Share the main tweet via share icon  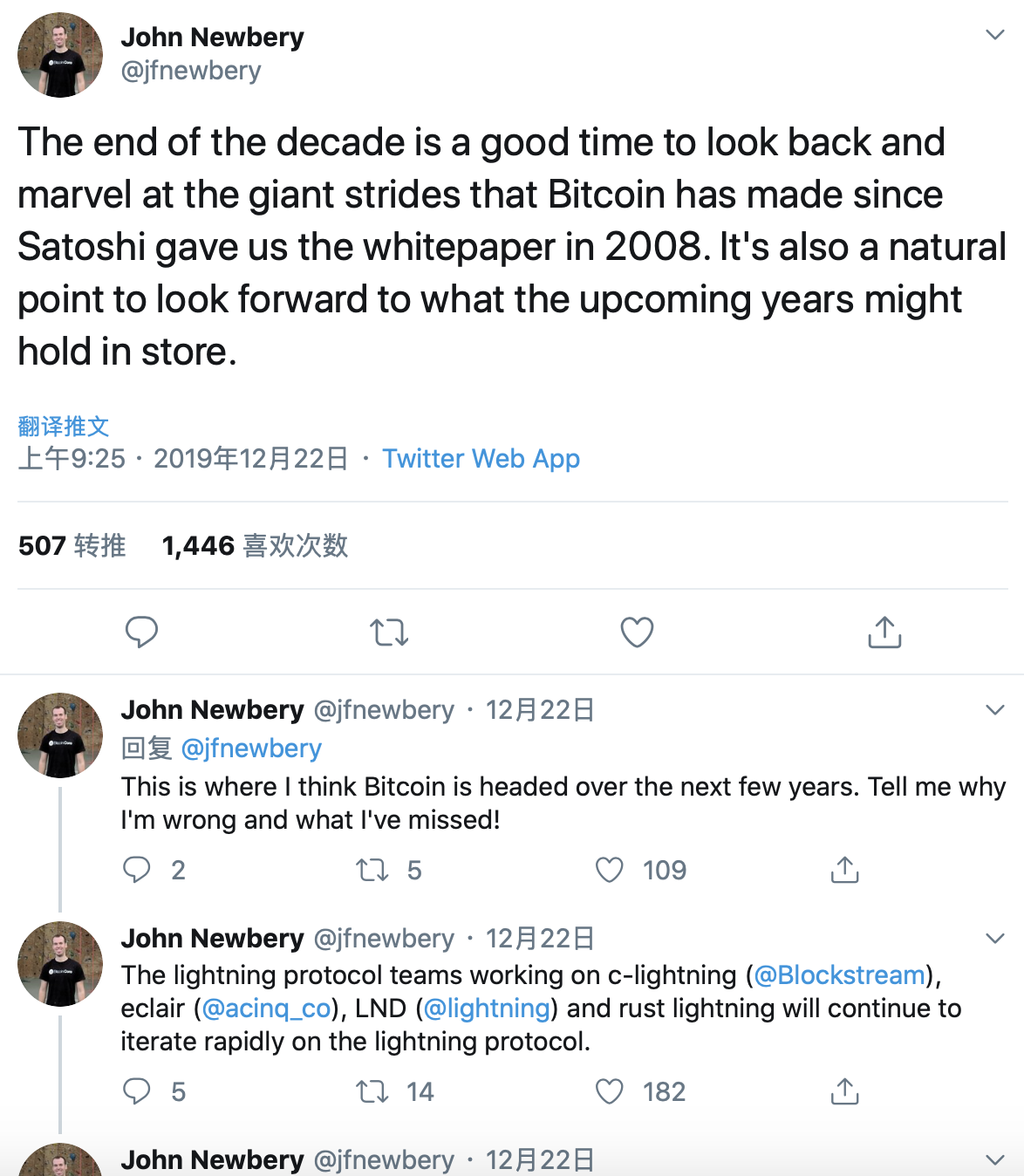pyautogui.click(x=884, y=632)
